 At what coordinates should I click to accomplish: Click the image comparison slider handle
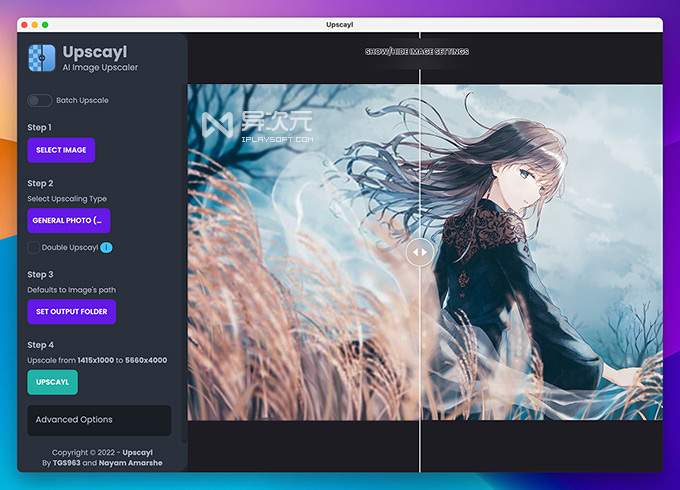[419, 252]
